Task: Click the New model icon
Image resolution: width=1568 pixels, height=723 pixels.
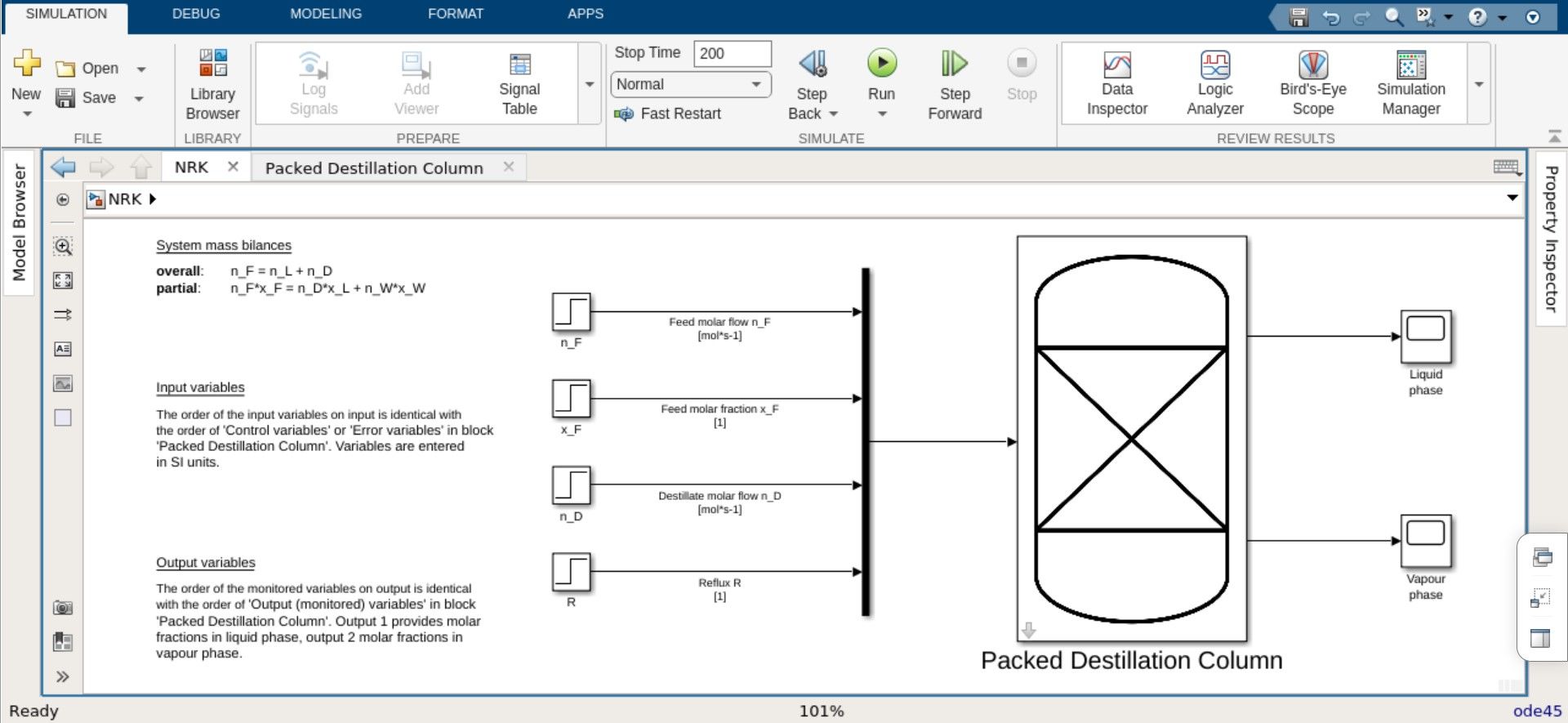Action: 26,64
